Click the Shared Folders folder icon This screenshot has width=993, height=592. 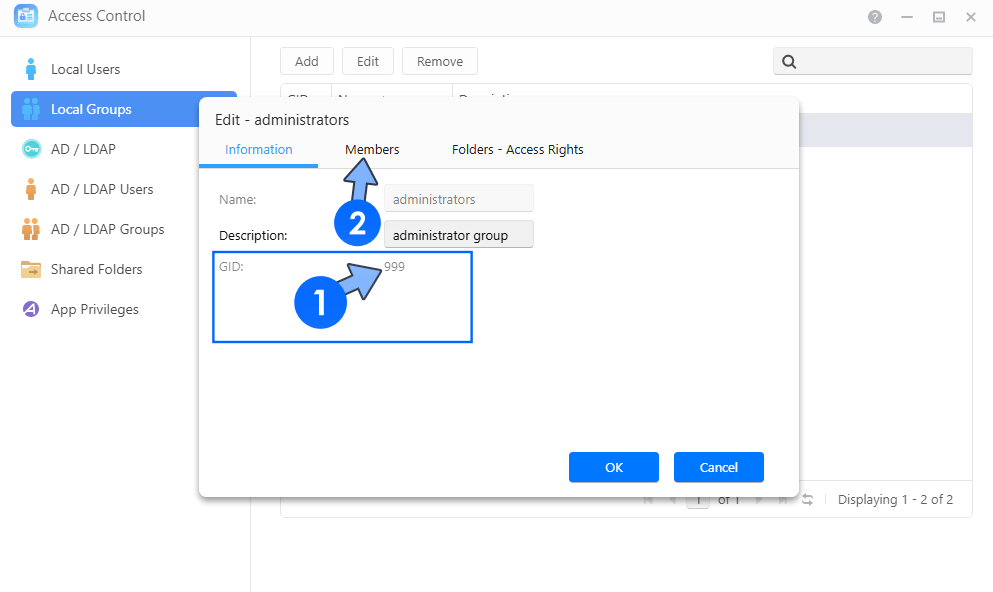click(30, 269)
